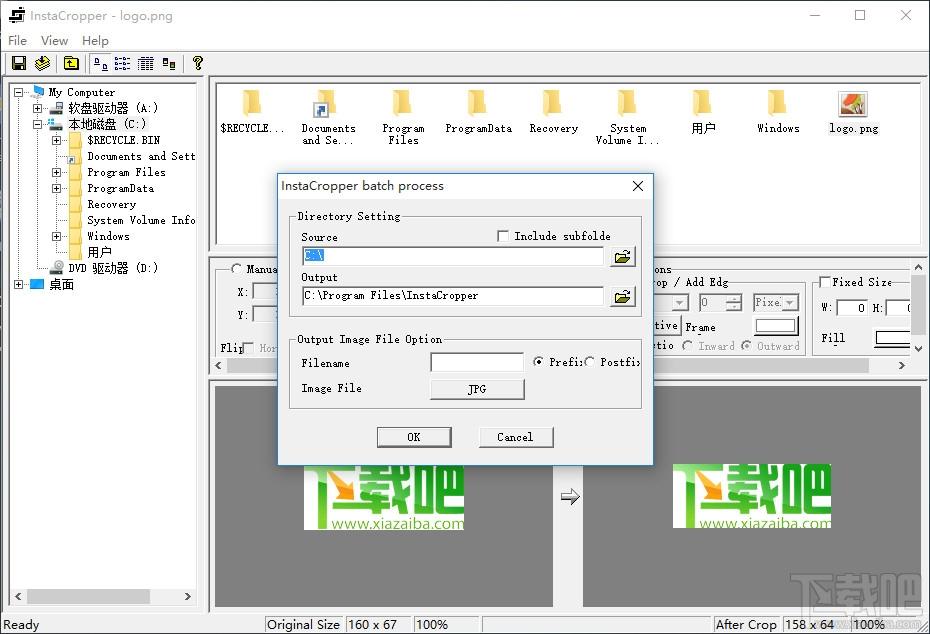Click Cancel in batch process dialog
930x634 pixels.
(x=515, y=437)
